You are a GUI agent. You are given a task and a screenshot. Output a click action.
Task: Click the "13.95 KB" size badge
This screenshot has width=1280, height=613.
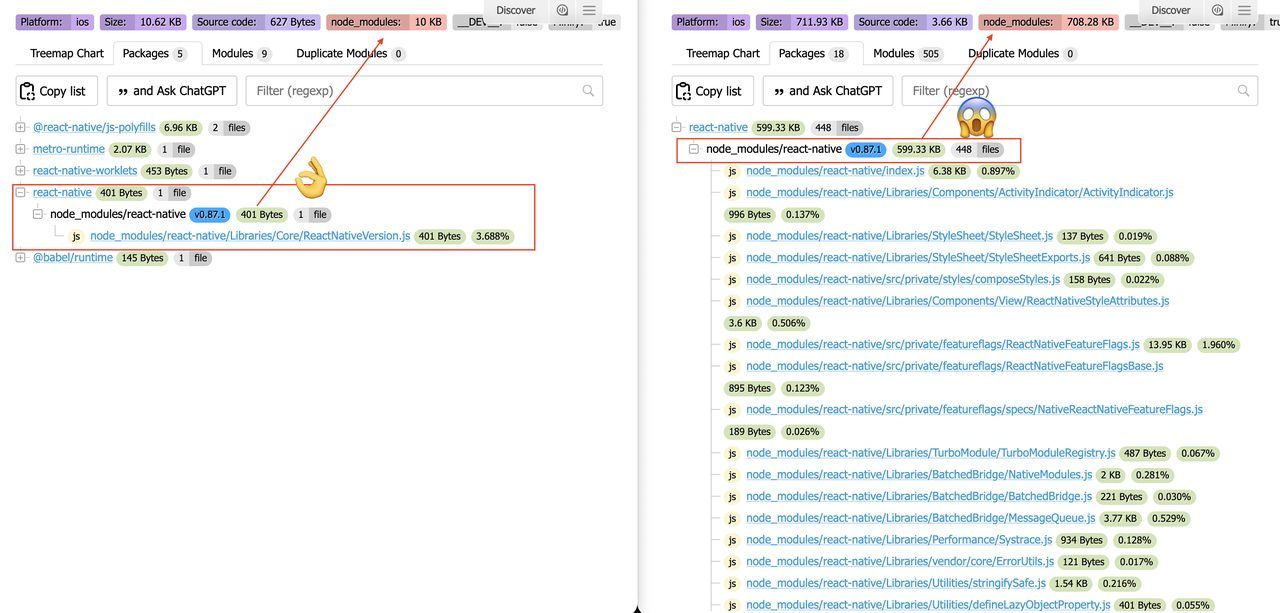click(x=1168, y=345)
